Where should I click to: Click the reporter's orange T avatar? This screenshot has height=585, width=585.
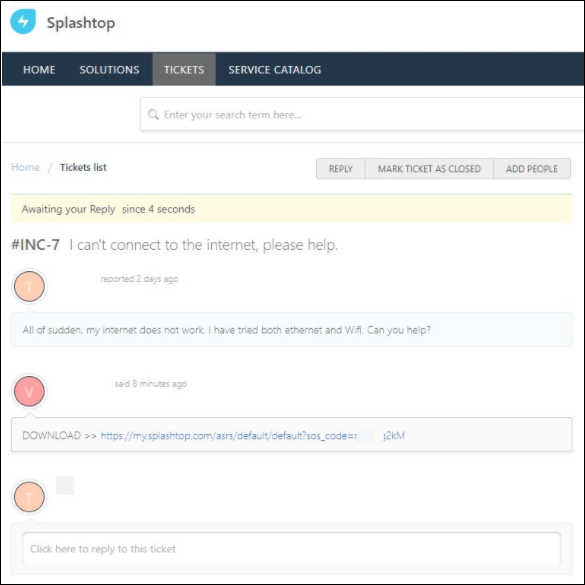[x=29, y=287]
